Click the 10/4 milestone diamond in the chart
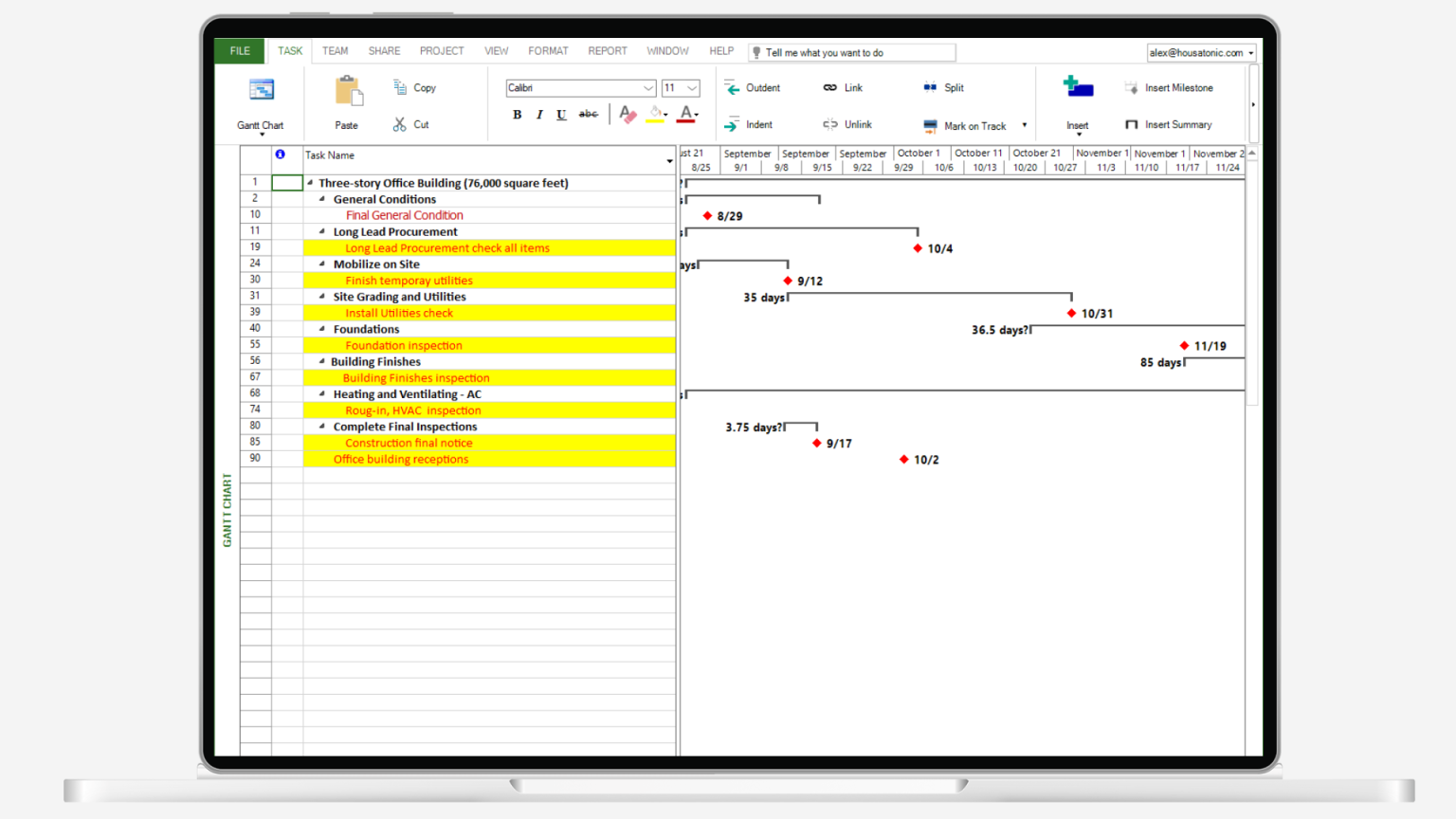Viewport: 1456px width, 819px height. [918, 248]
